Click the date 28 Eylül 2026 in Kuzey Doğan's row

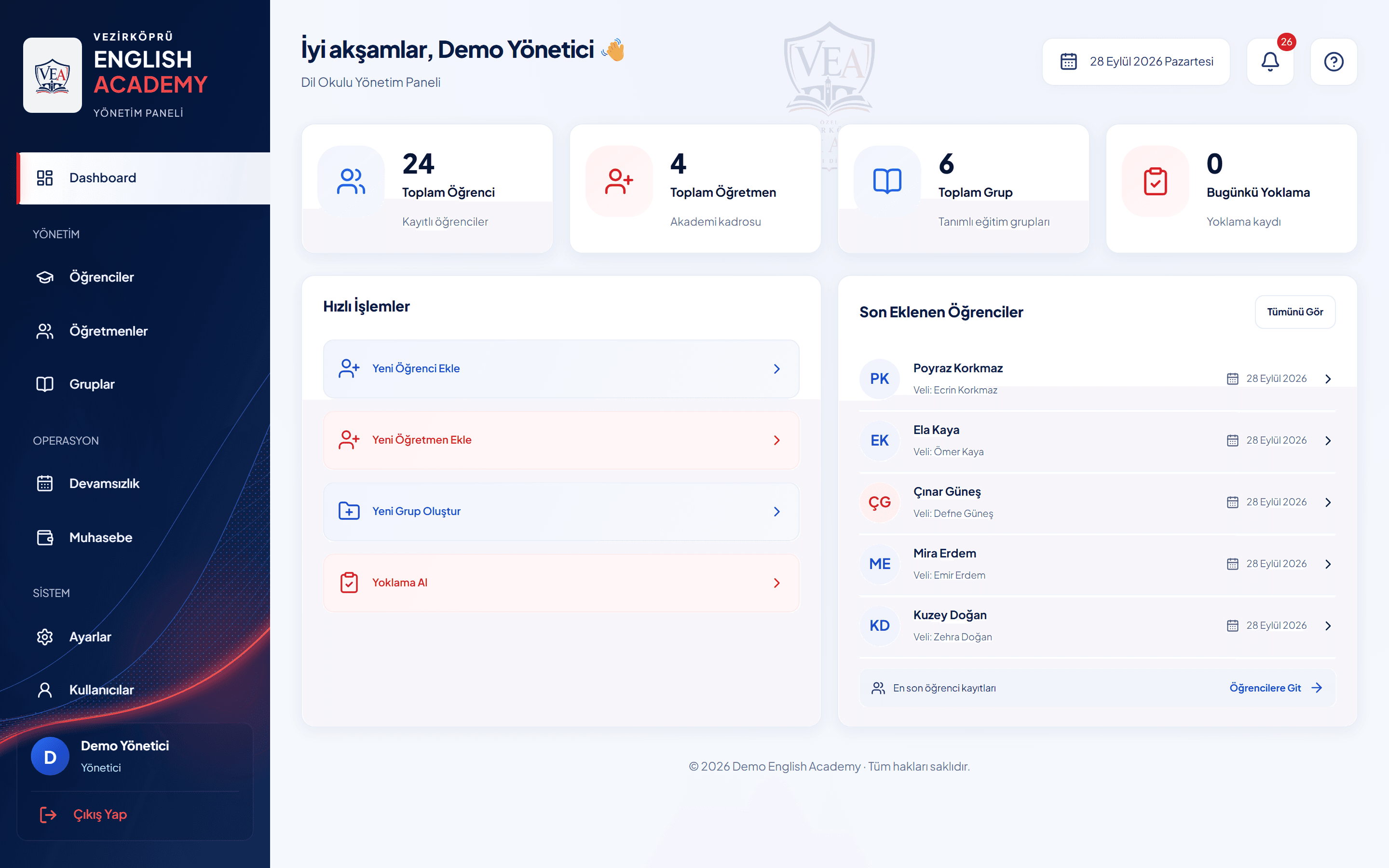[1276, 626]
